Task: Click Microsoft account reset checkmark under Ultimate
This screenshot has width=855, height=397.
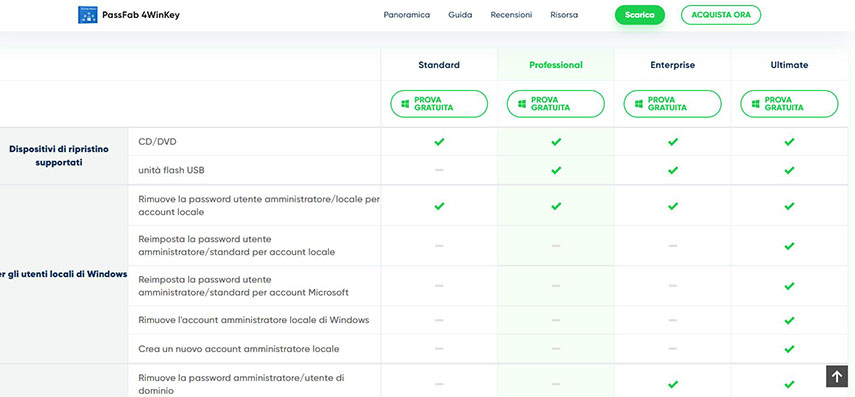Action: click(x=789, y=286)
